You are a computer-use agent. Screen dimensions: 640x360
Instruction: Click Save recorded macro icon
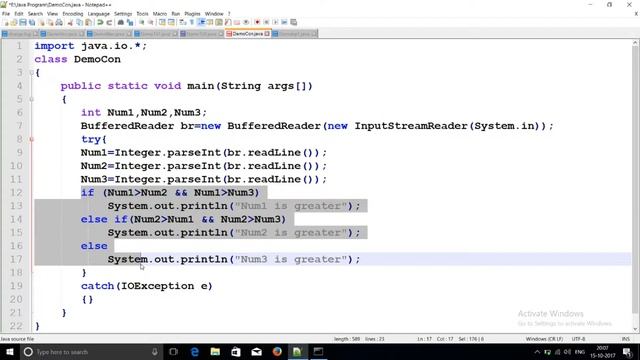coord(293,22)
